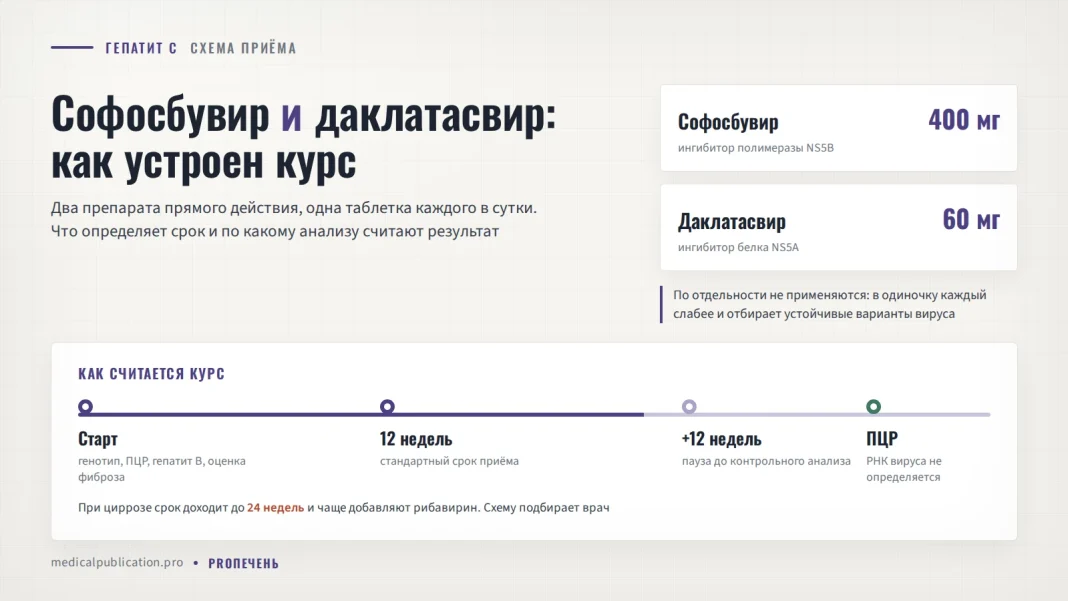This screenshot has width=1068, height=601.
Task: Click the СХЕМА ПРИЁМА header label
Action: pyautogui.click(x=243, y=48)
